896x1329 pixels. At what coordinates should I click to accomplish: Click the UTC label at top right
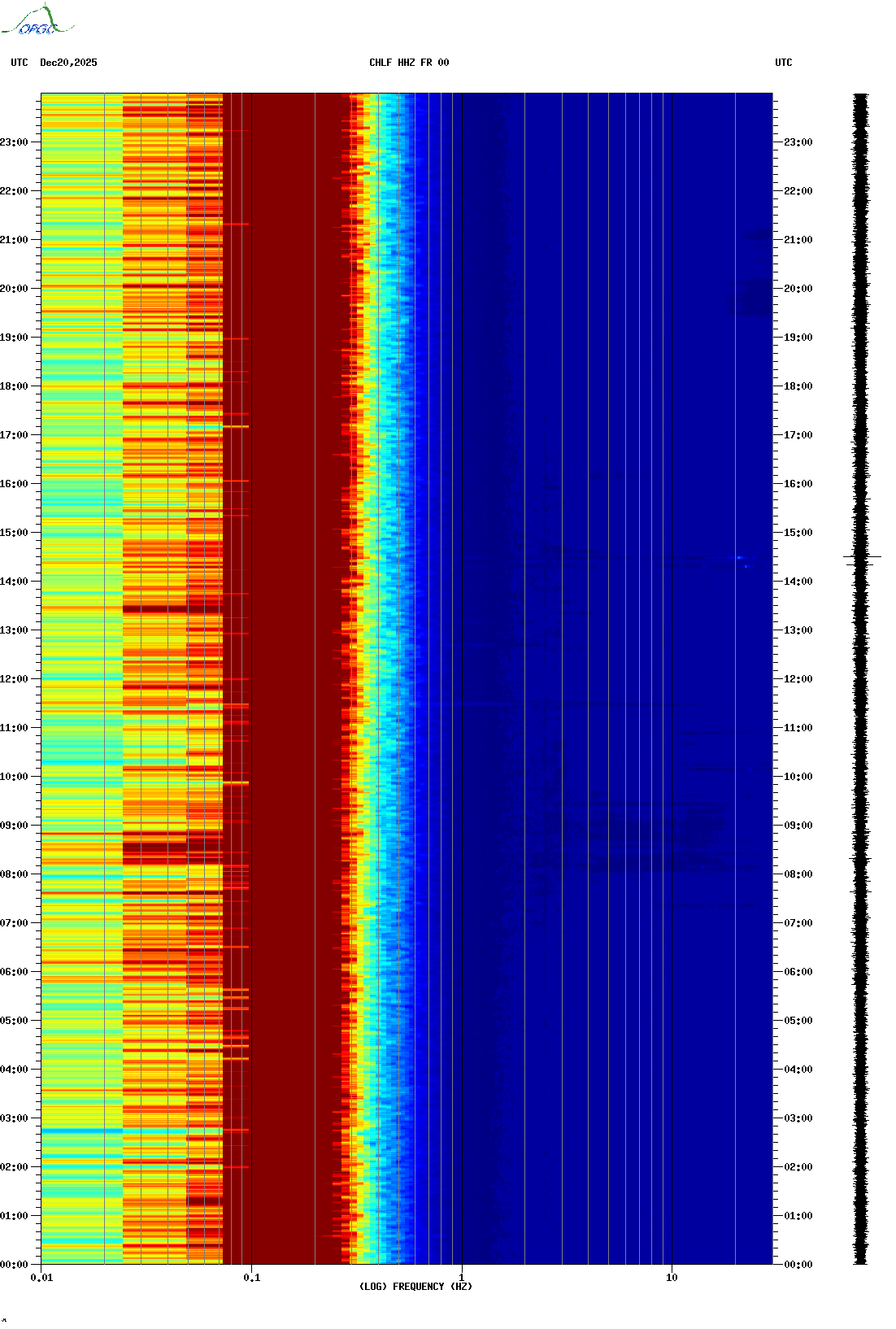[783, 63]
